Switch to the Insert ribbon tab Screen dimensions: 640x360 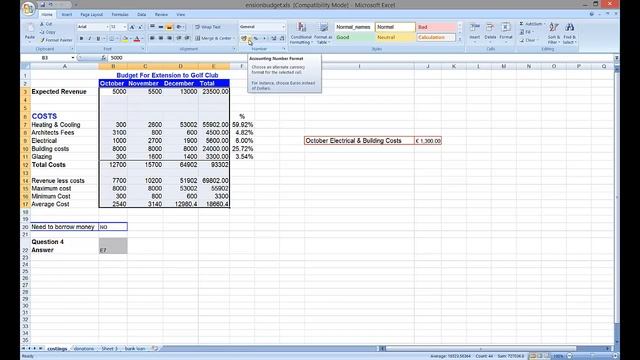[x=67, y=15]
